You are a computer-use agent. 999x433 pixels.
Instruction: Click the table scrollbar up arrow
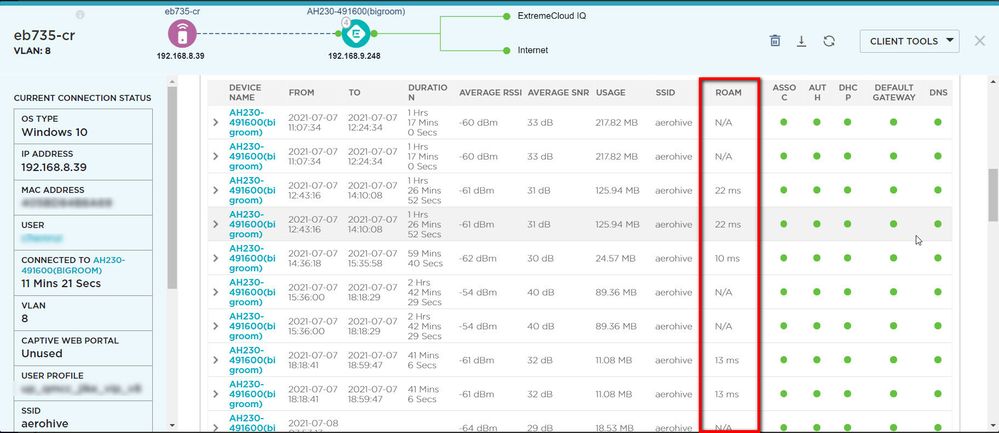(x=993, y=82)
